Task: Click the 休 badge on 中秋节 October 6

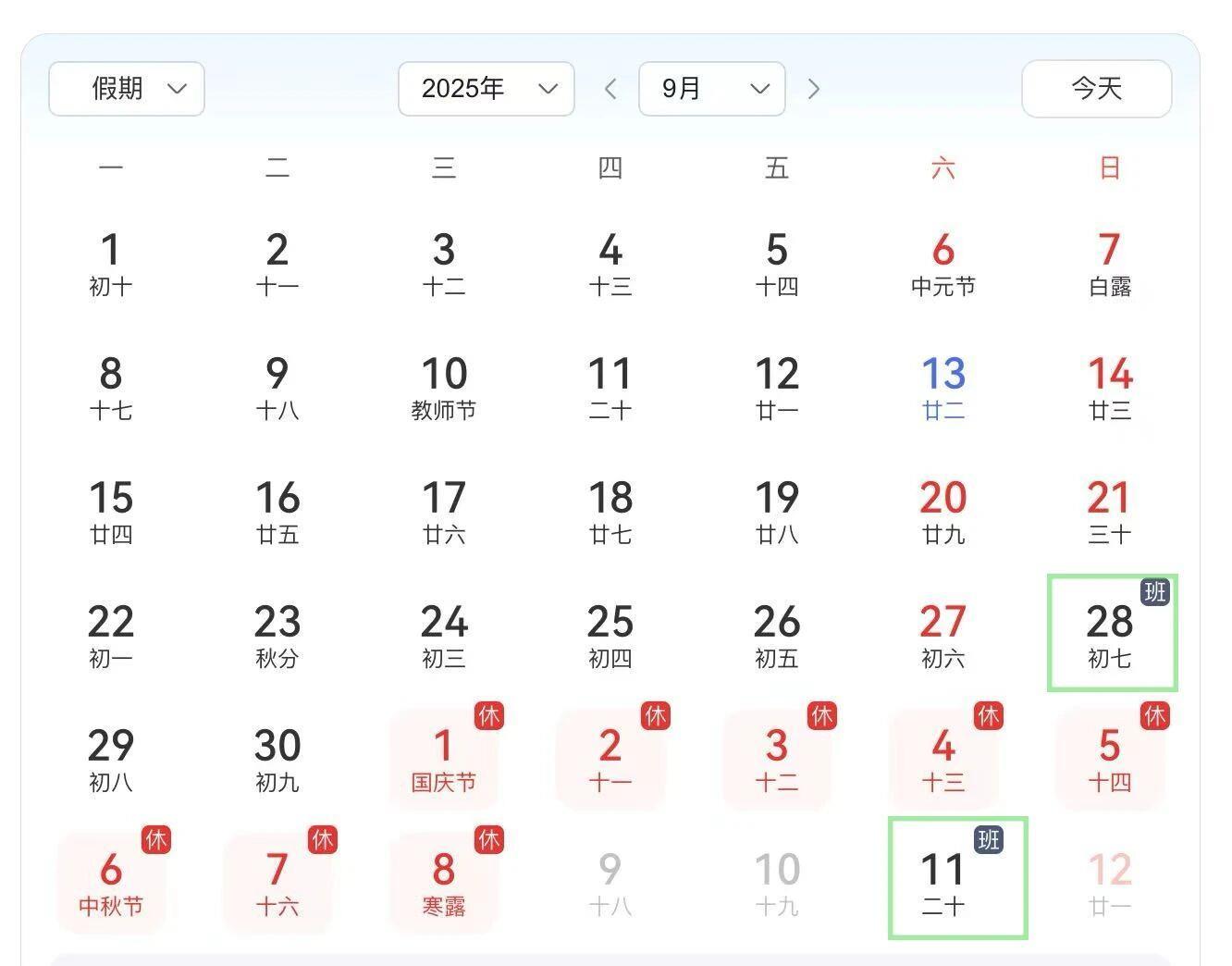Action: coord(155,839)
